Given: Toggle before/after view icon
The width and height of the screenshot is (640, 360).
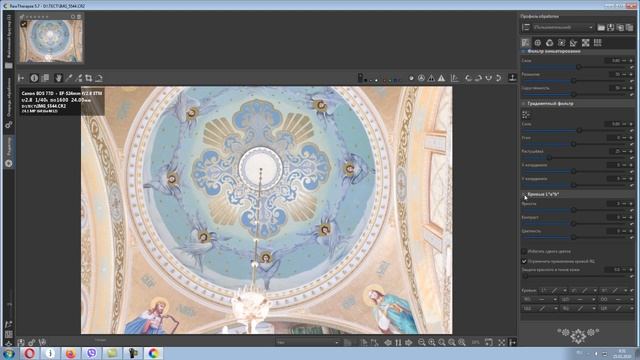Looking at the screenshot, I should coord(45,78).
